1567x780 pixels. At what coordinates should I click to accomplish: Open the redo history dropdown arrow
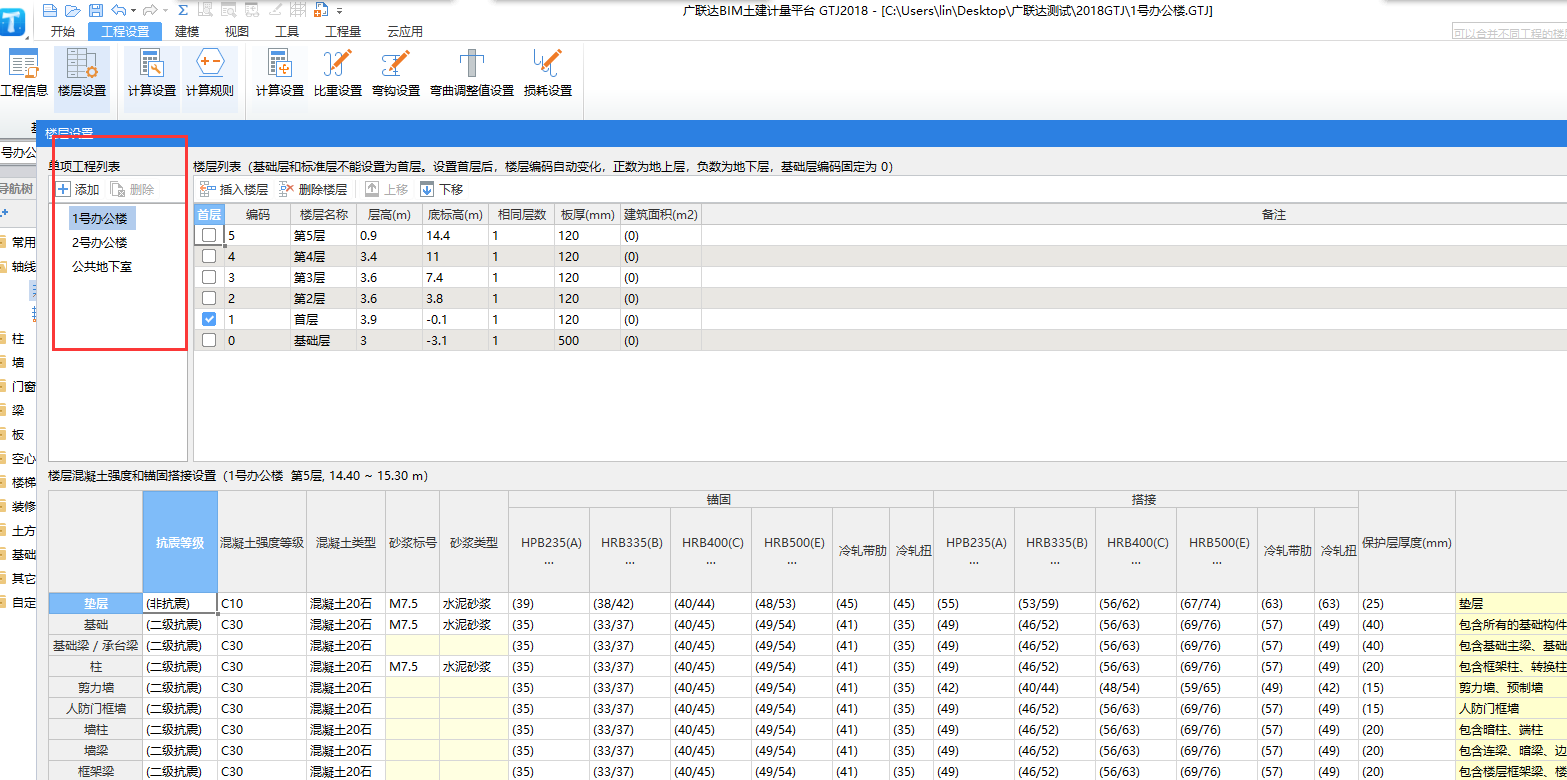click(164, 11)
